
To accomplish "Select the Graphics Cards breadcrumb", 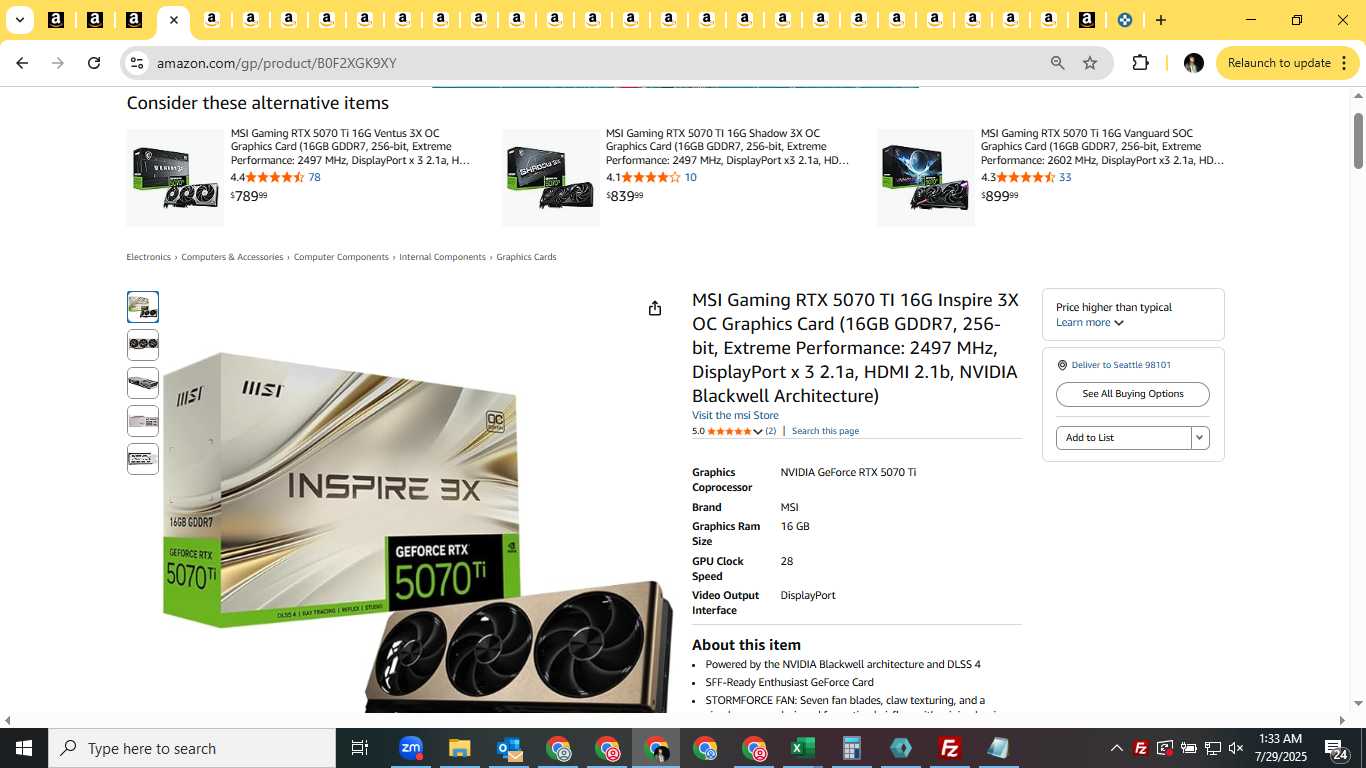I will 526,257.
